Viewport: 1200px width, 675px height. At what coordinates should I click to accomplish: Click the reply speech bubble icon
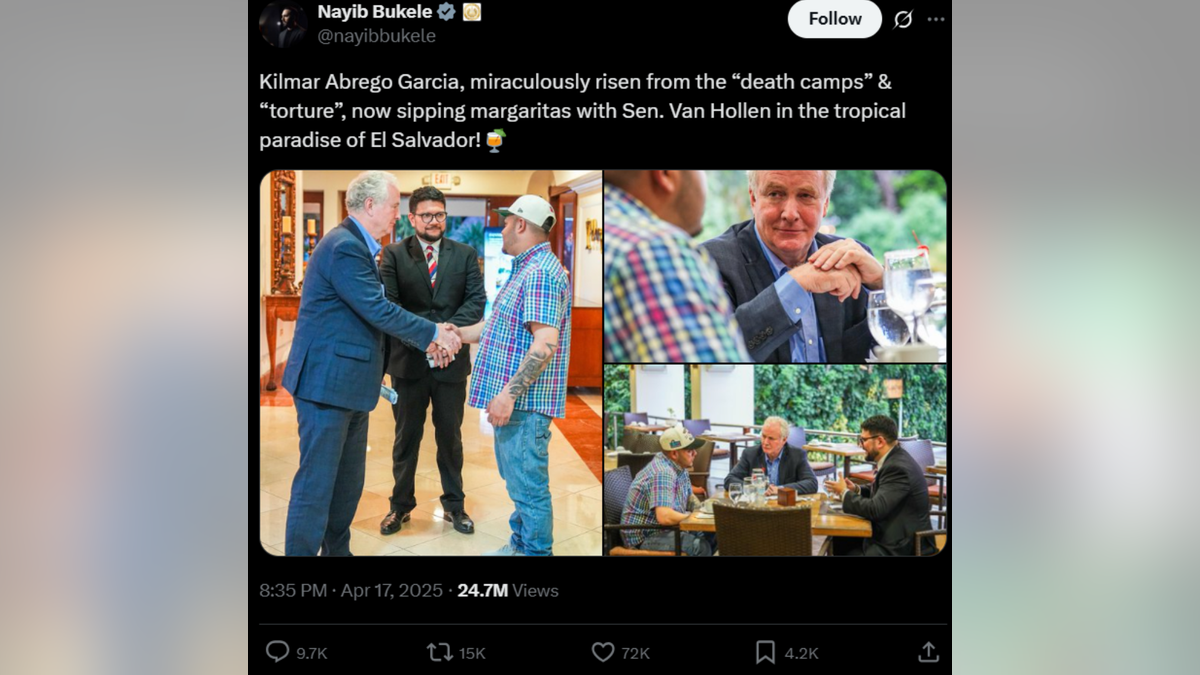coord(277,652)
